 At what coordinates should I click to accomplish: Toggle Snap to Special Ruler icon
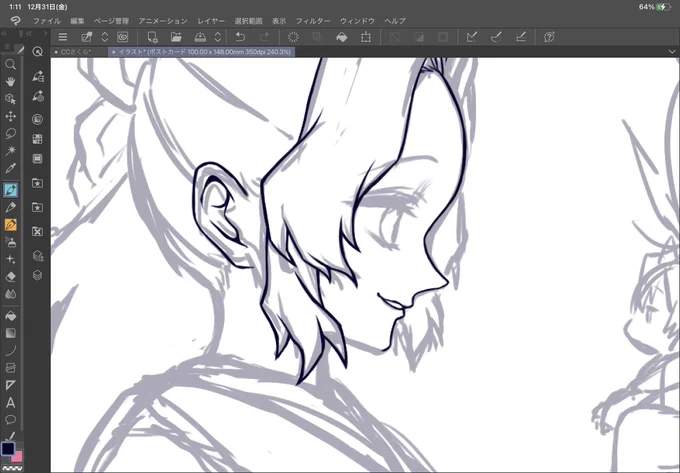coord(496,37)
